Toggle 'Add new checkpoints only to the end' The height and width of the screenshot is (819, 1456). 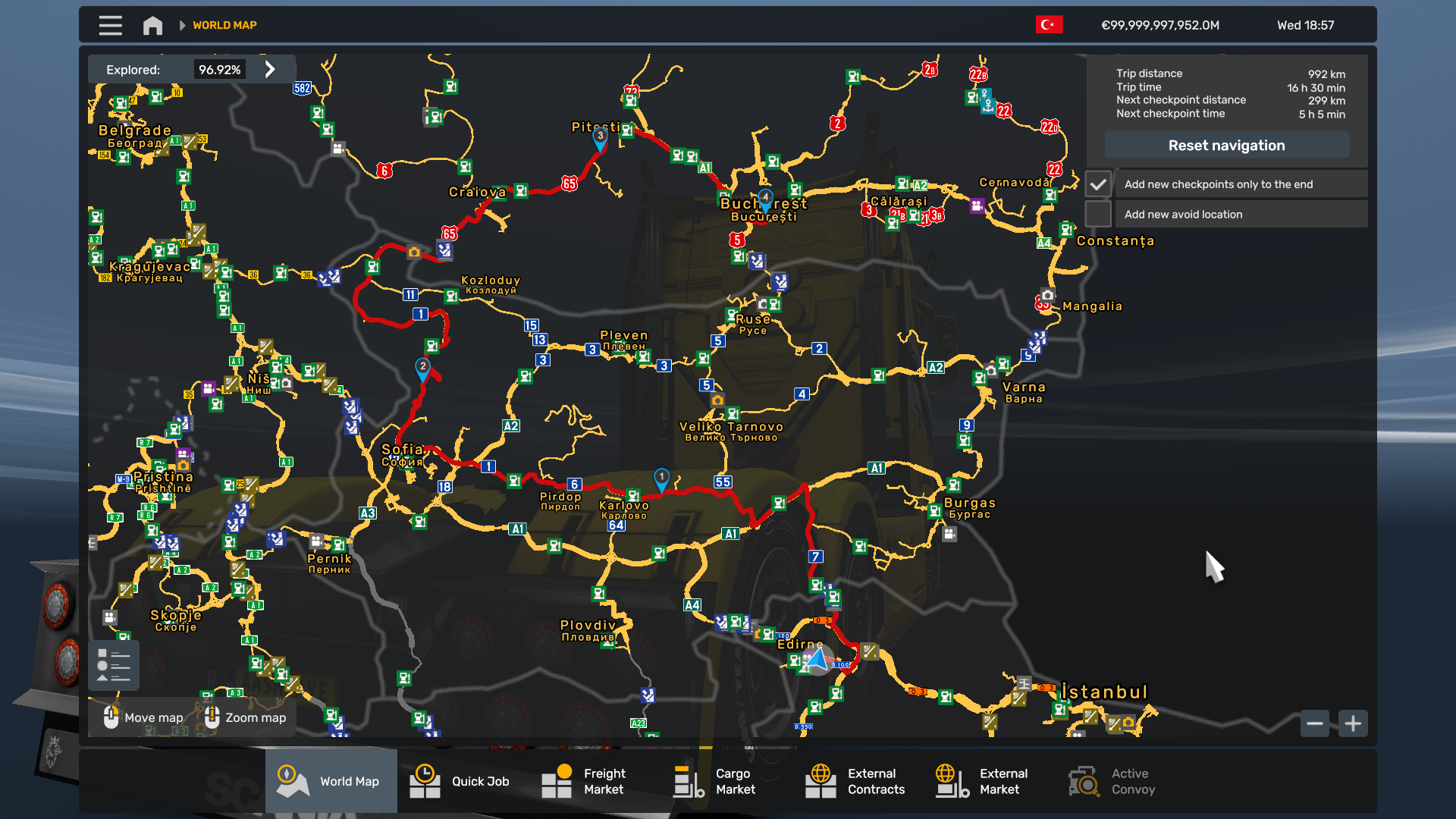pyautogui.click(x=1098, y=184)
